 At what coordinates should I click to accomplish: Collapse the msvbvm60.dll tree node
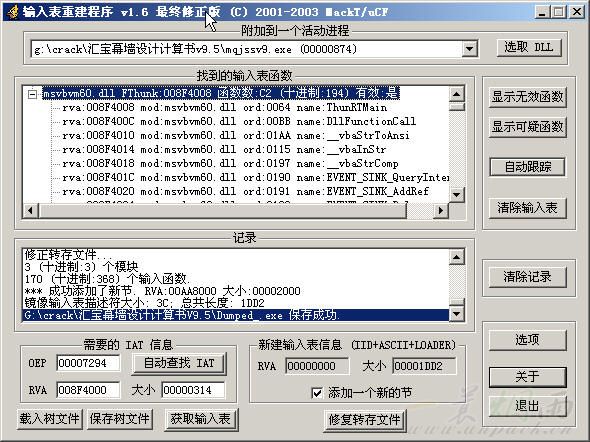(x=32, y=94)
